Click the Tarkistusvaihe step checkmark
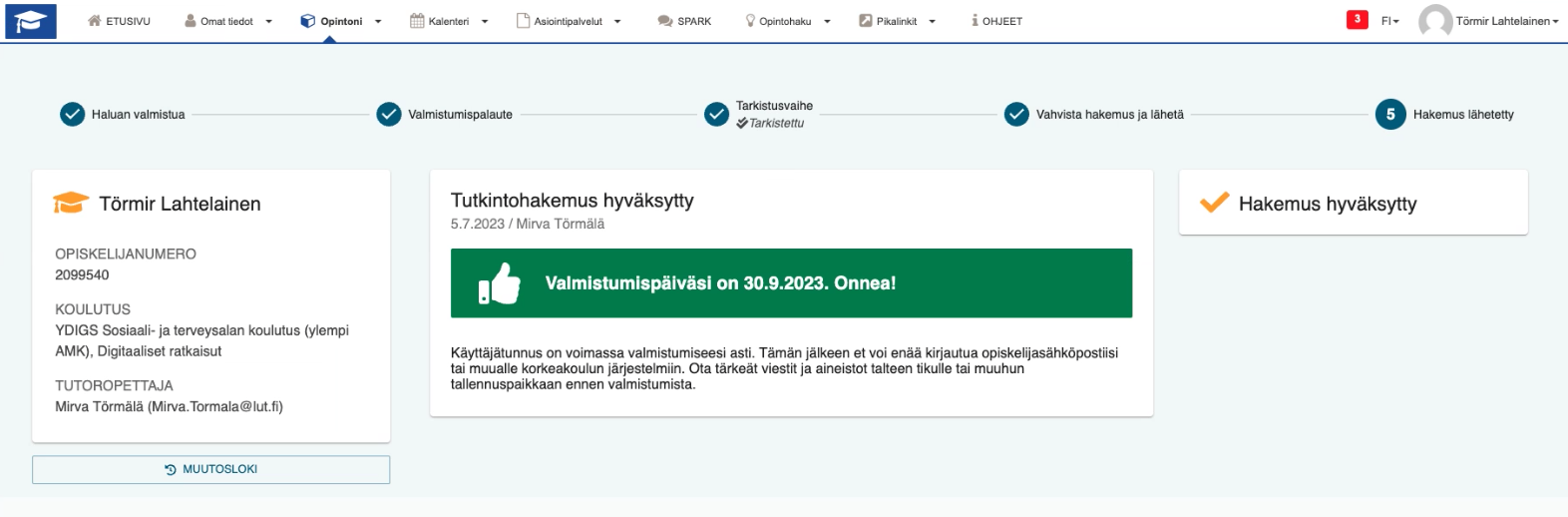The image size is (1568, 517). tap(716, 115)
